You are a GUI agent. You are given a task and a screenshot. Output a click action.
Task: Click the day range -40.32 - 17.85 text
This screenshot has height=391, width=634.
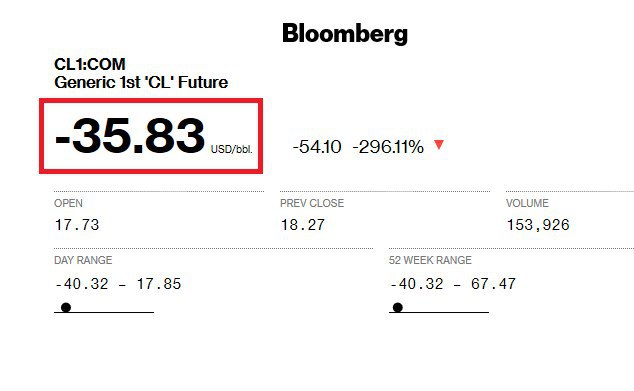coord(118,284)
